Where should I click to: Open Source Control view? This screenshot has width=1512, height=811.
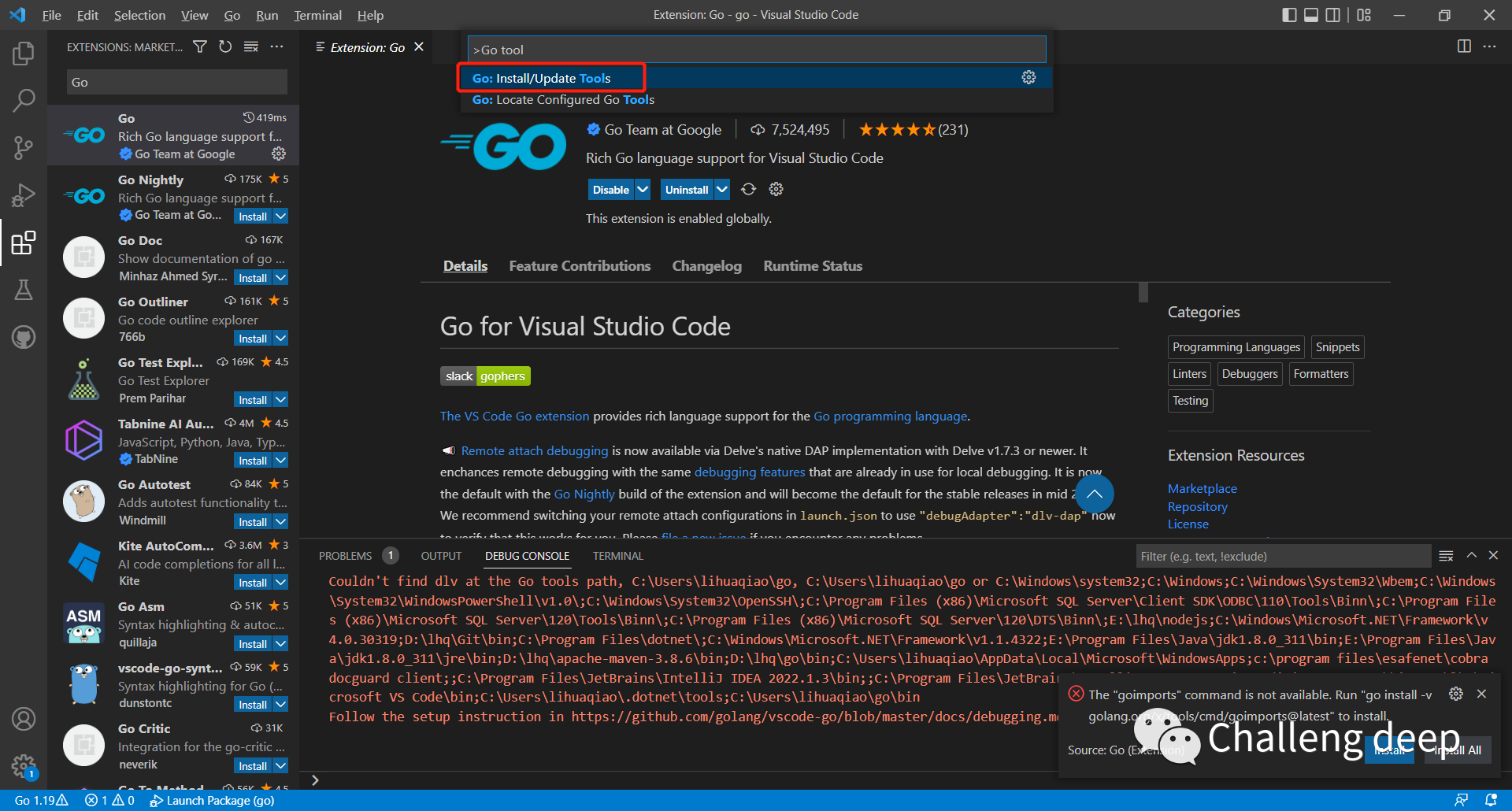tap(24, 147)
